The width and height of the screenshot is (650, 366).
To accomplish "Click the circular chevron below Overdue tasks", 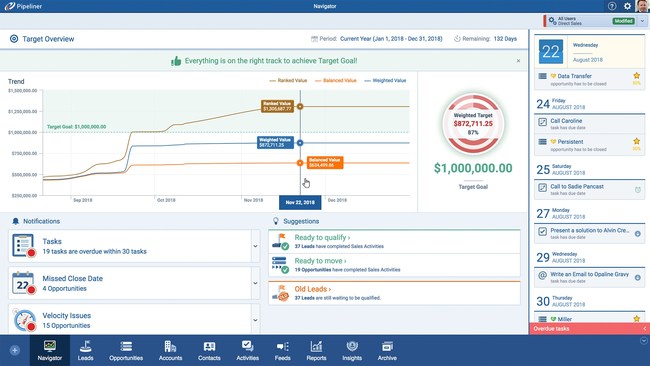I will [x=643, y=341].
